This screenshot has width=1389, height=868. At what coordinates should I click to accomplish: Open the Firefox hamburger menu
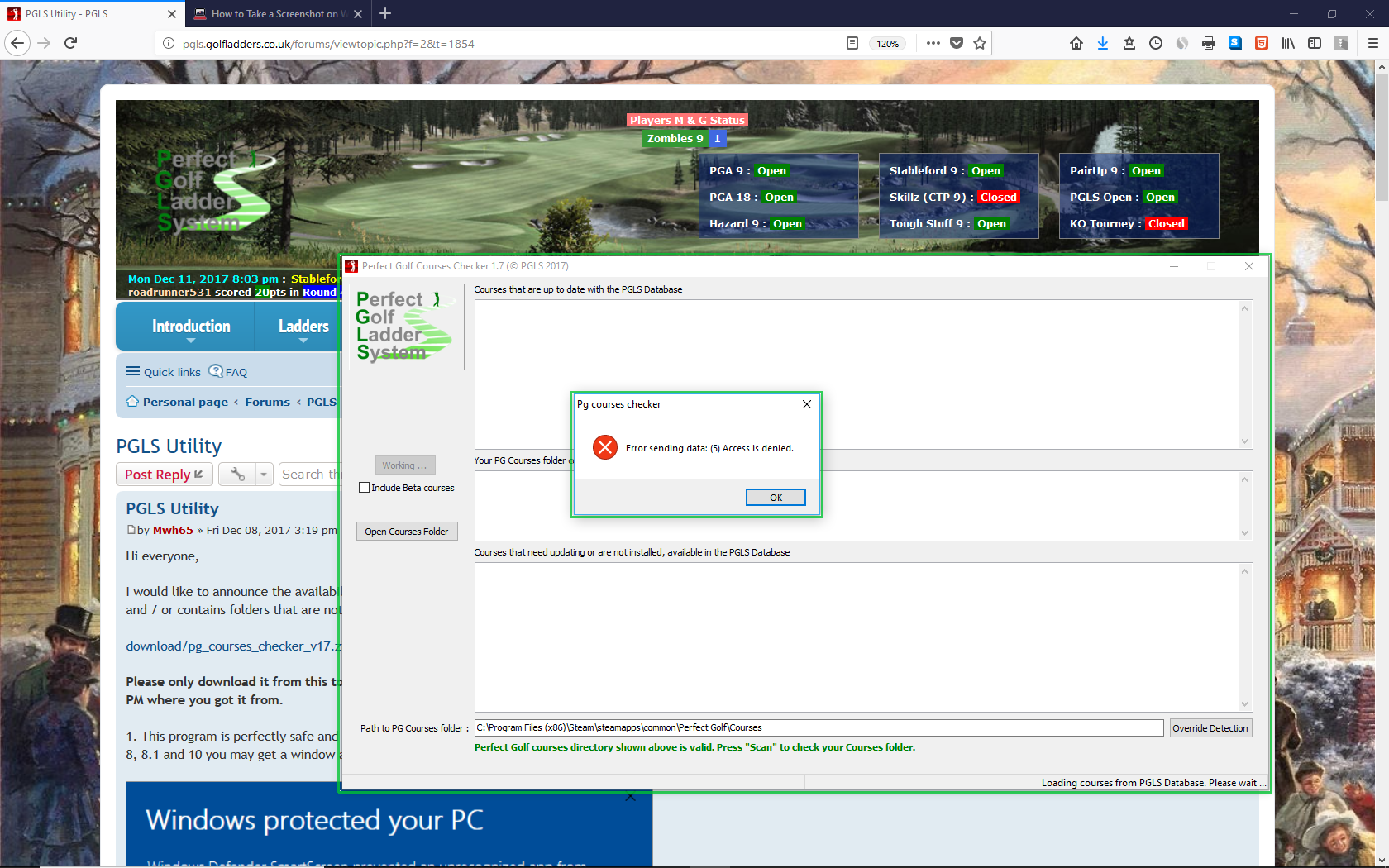coord(1372,43)
